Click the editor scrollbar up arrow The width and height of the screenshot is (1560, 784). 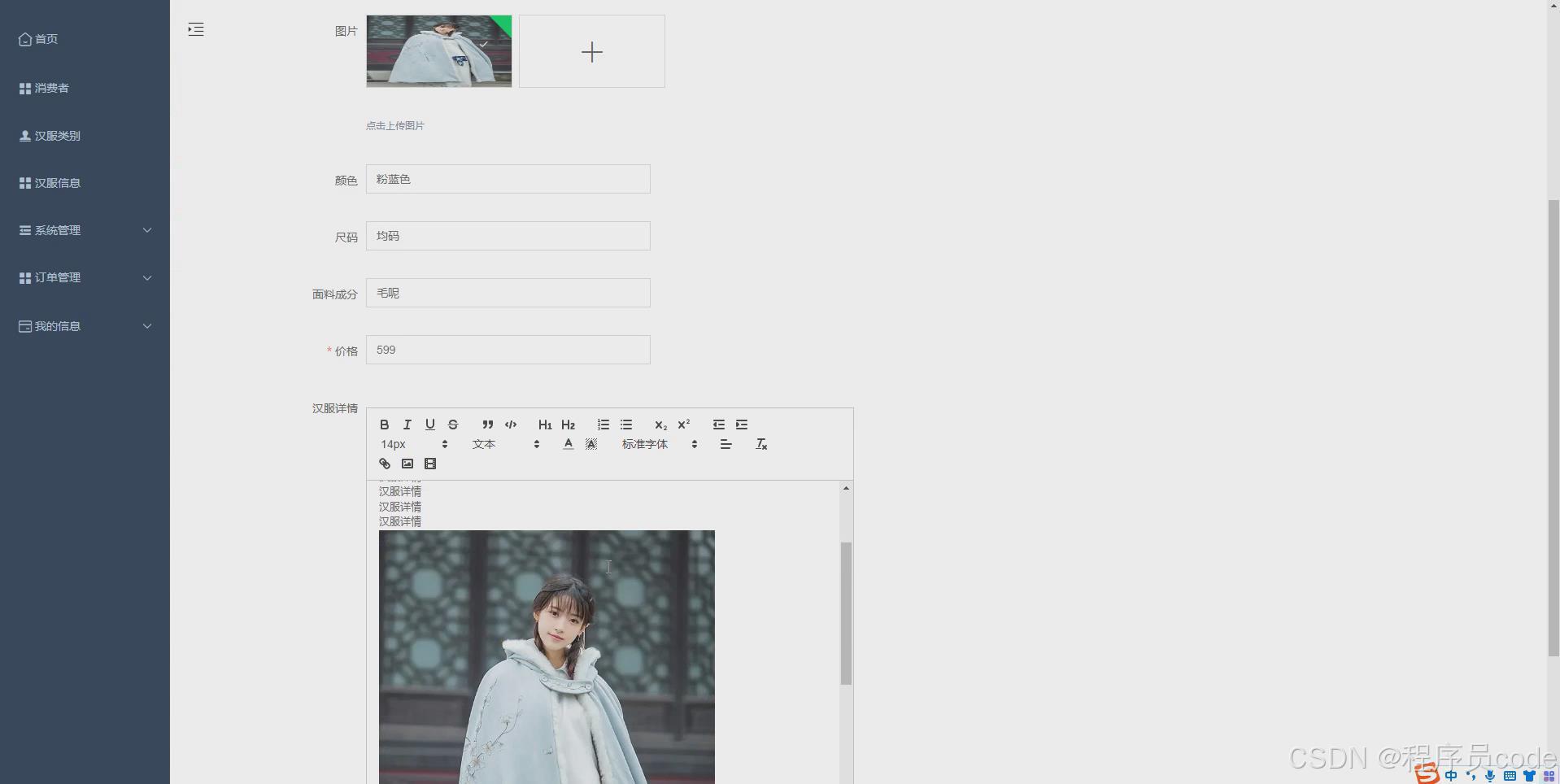[x=846, y=488]
